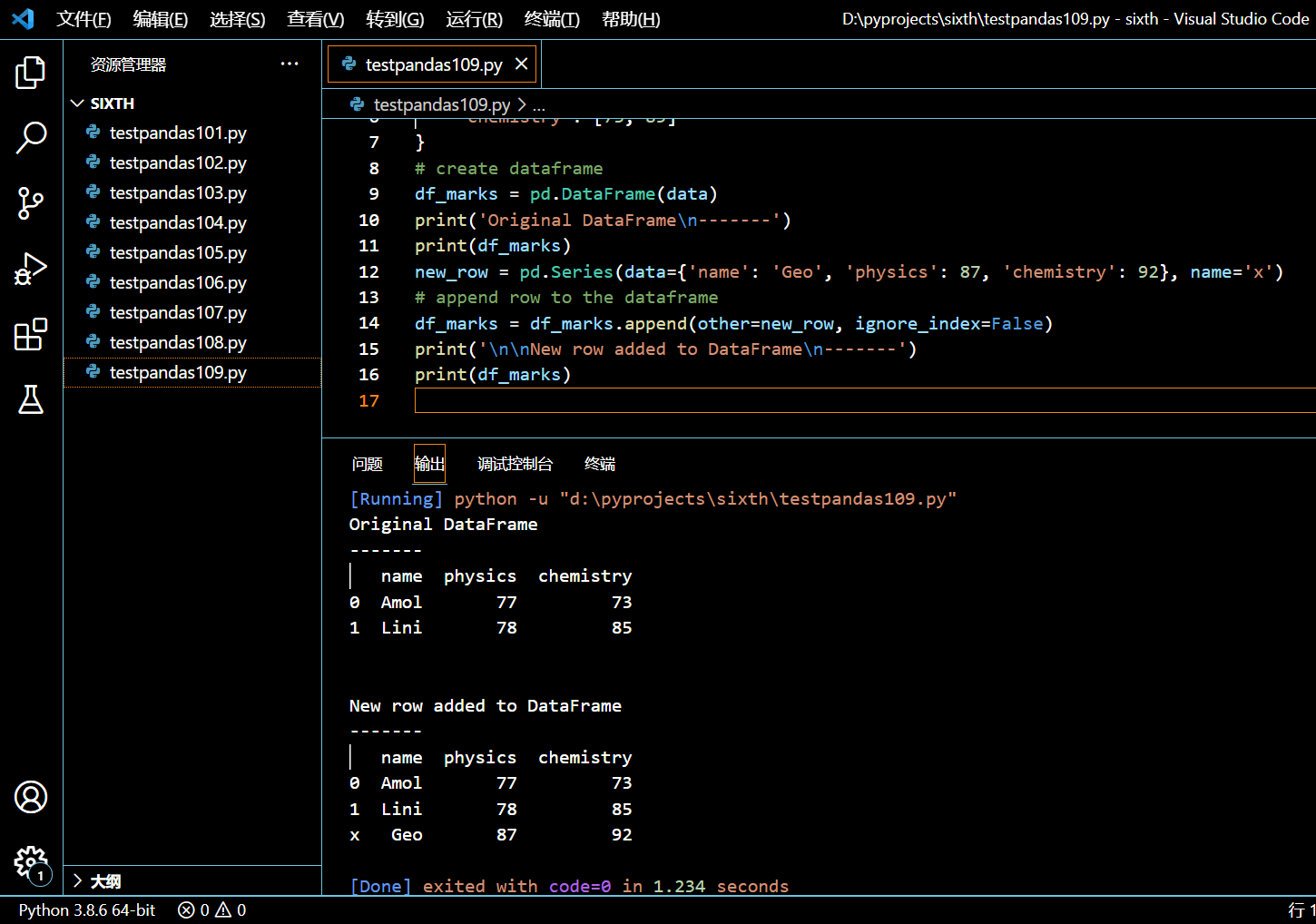
Task: Open the 查看(V) menu
Action: pos(316,19)
